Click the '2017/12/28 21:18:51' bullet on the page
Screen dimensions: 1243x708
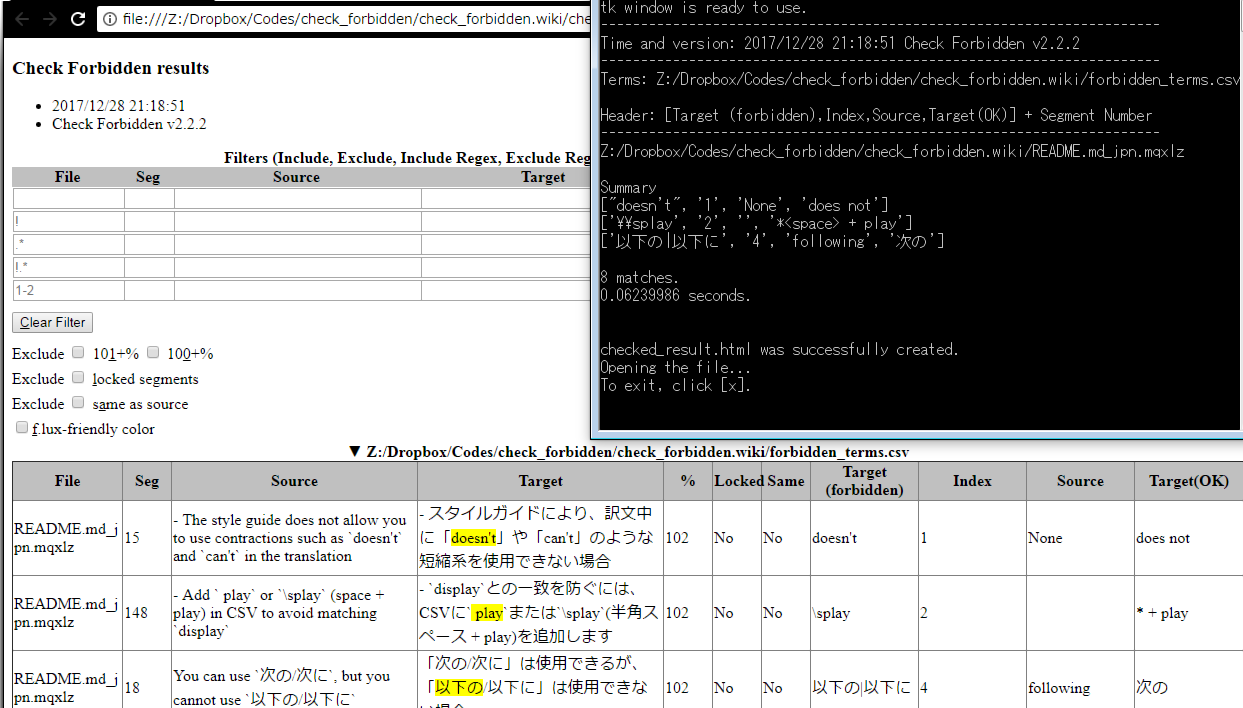118,106
